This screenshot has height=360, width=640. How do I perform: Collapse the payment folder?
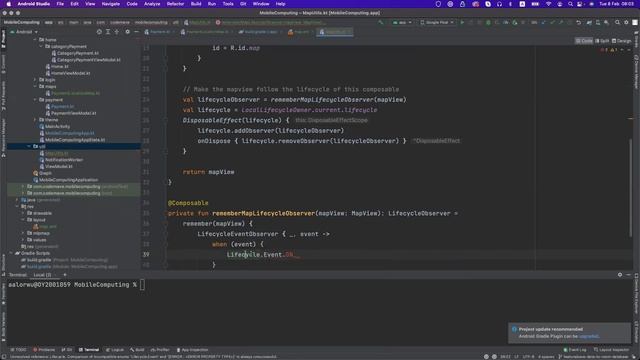pyautogui.click(x=35, y=100)
